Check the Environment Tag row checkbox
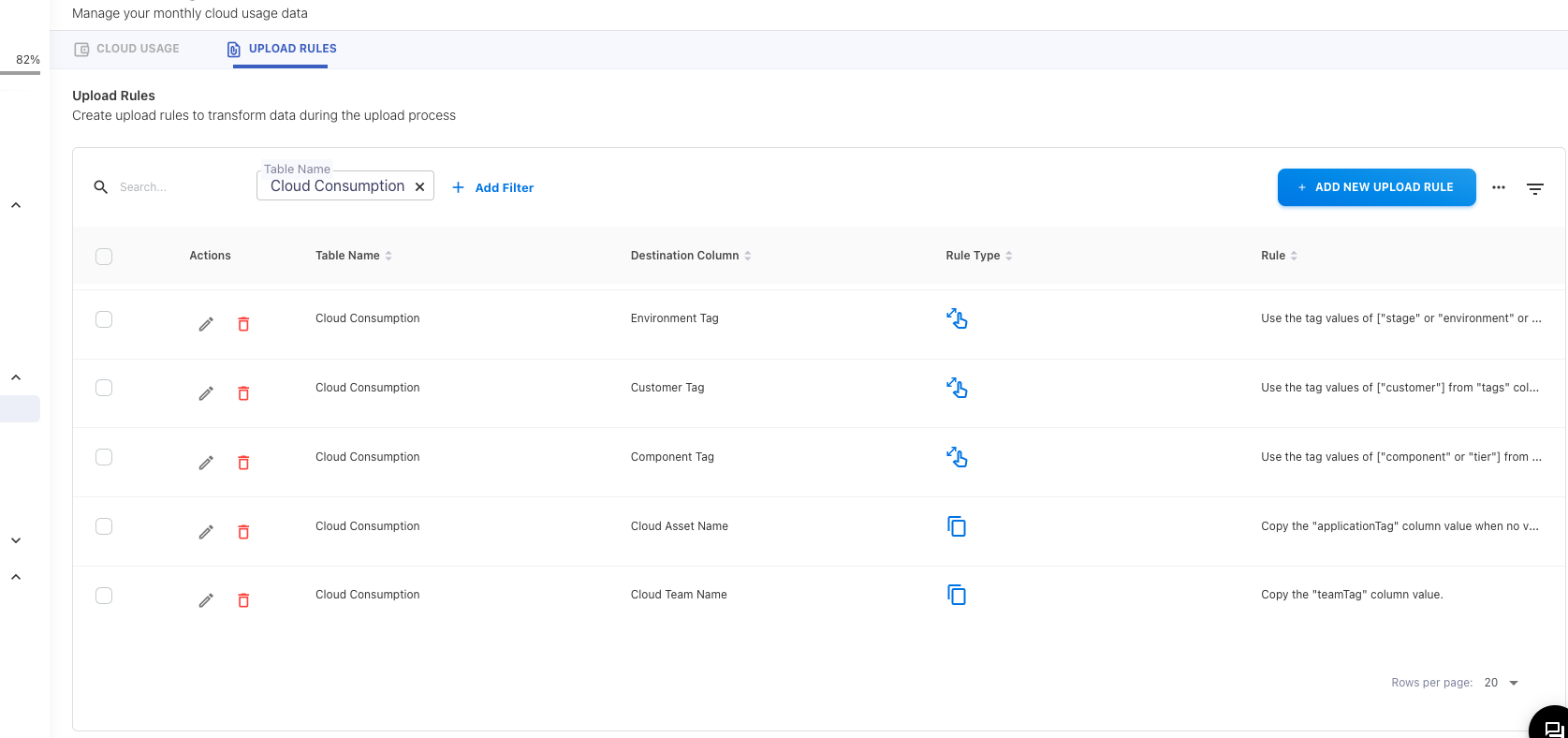1568x738 pixels. click(104, 319)
